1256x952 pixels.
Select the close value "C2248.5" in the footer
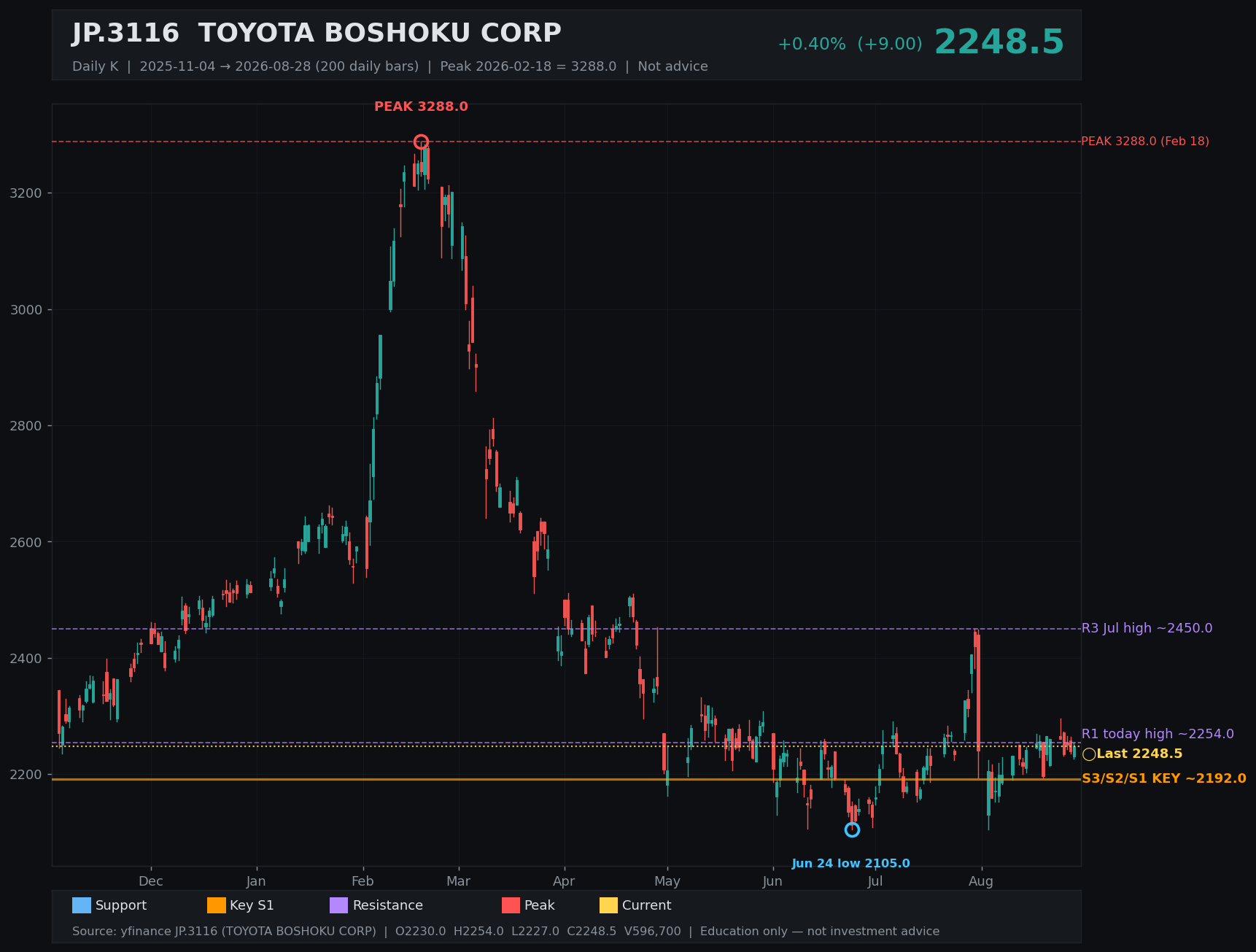[592, 932]
